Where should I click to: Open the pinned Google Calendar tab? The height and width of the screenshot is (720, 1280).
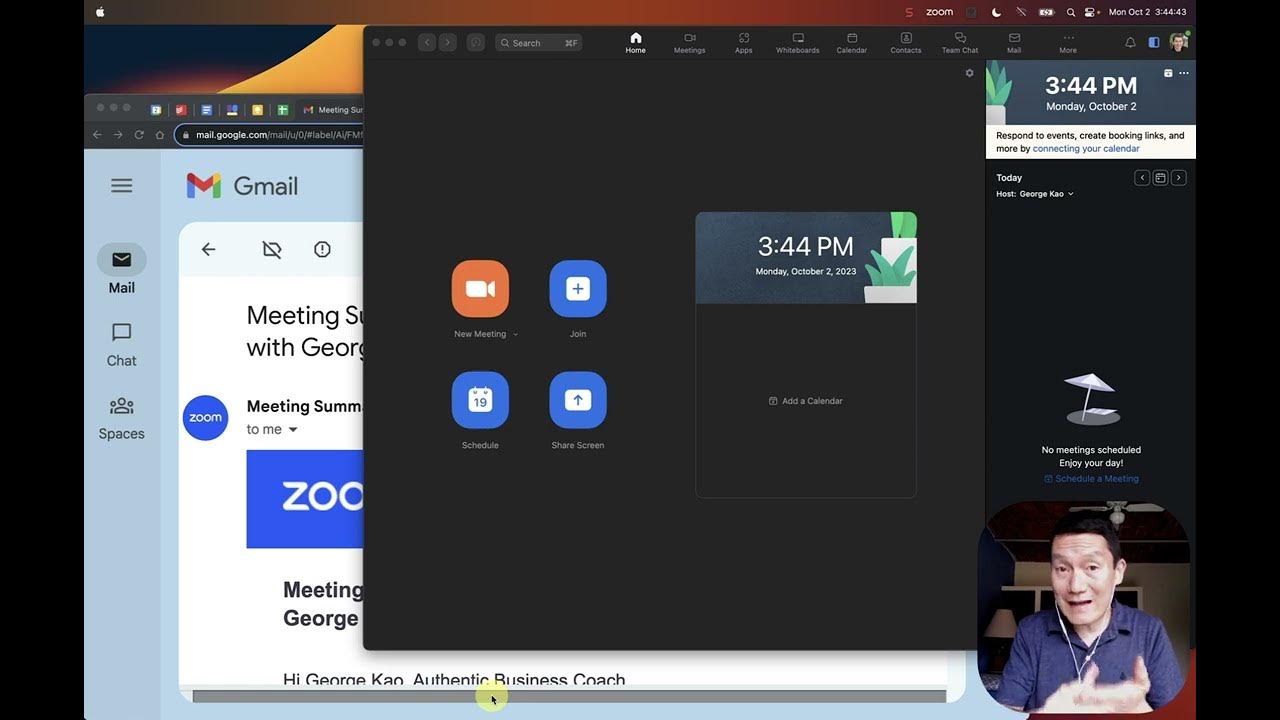156,110
